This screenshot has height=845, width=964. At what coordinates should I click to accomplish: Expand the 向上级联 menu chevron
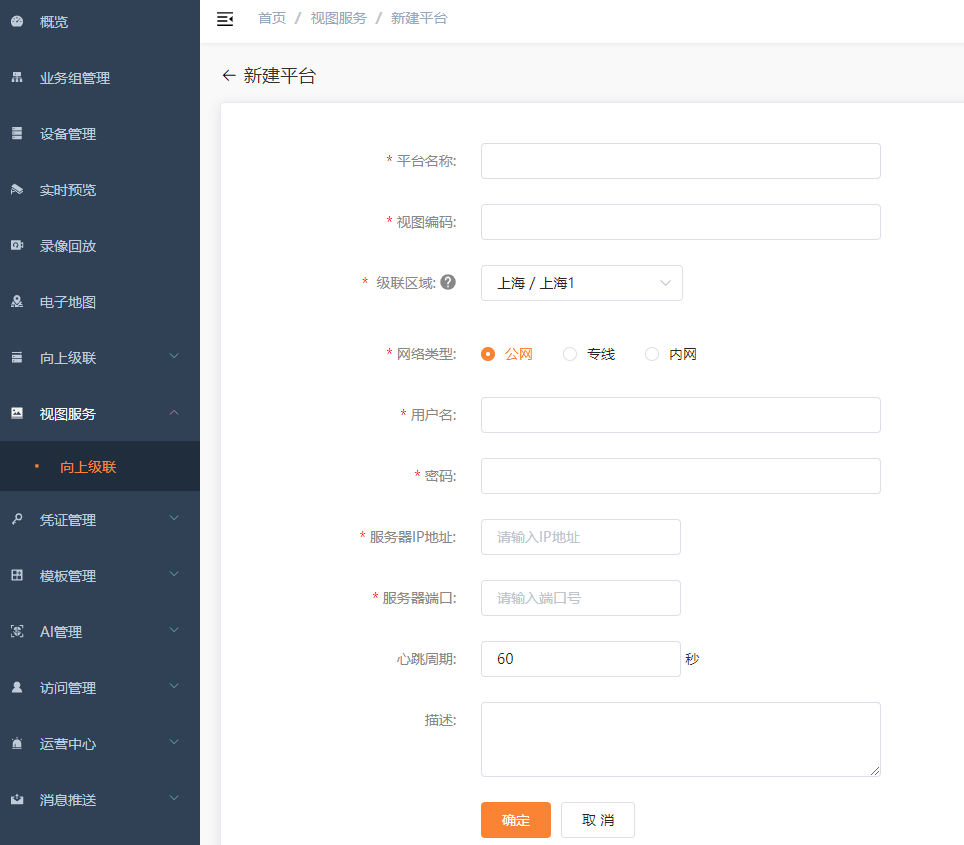point(174,356)
